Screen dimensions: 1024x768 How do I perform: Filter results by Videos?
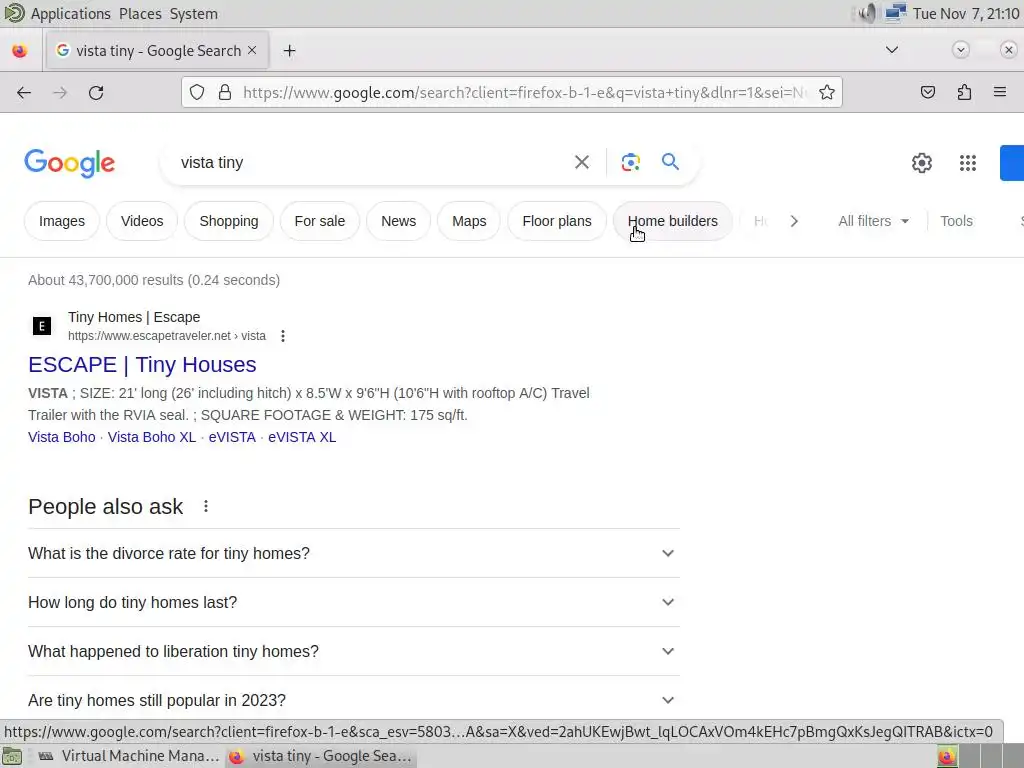[x=142, y=221]
